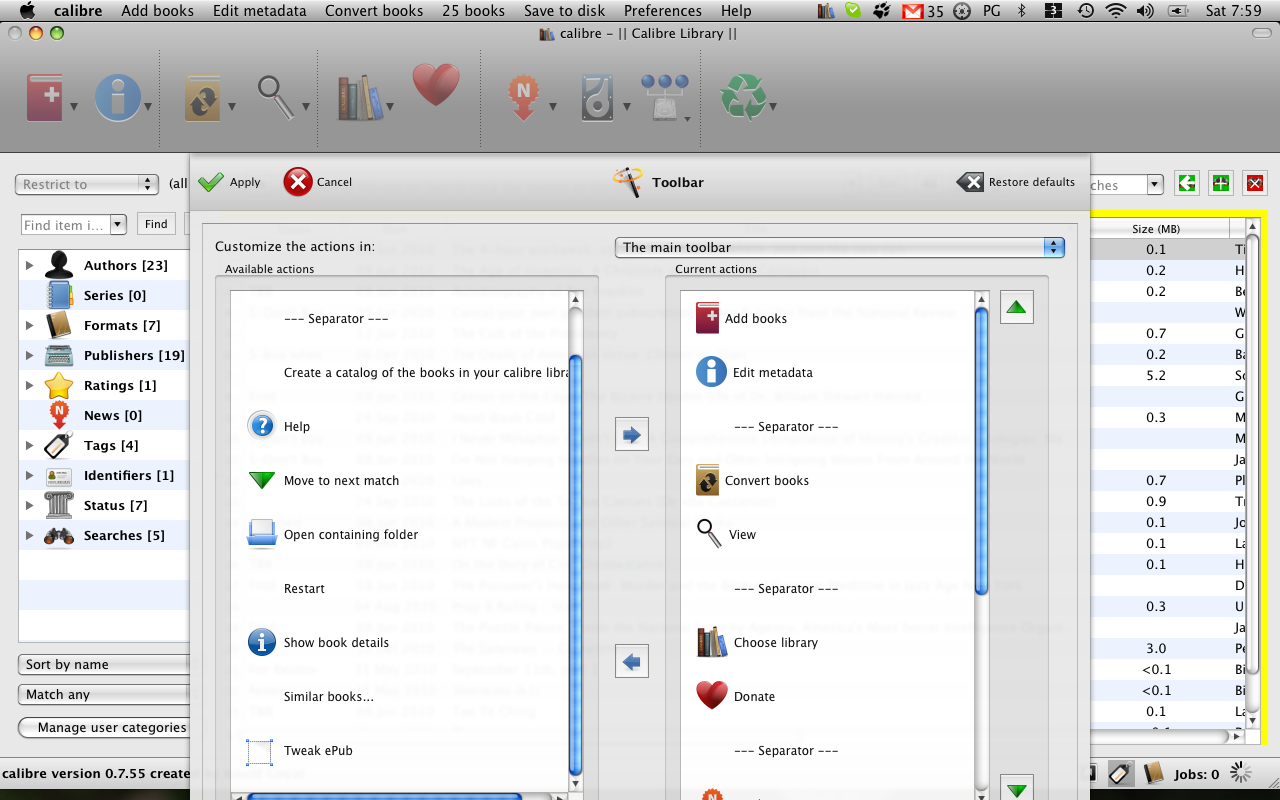Click the jobs spinner in the status bar
This screenshot has height=800, width=1280.
coord(1241,772)
